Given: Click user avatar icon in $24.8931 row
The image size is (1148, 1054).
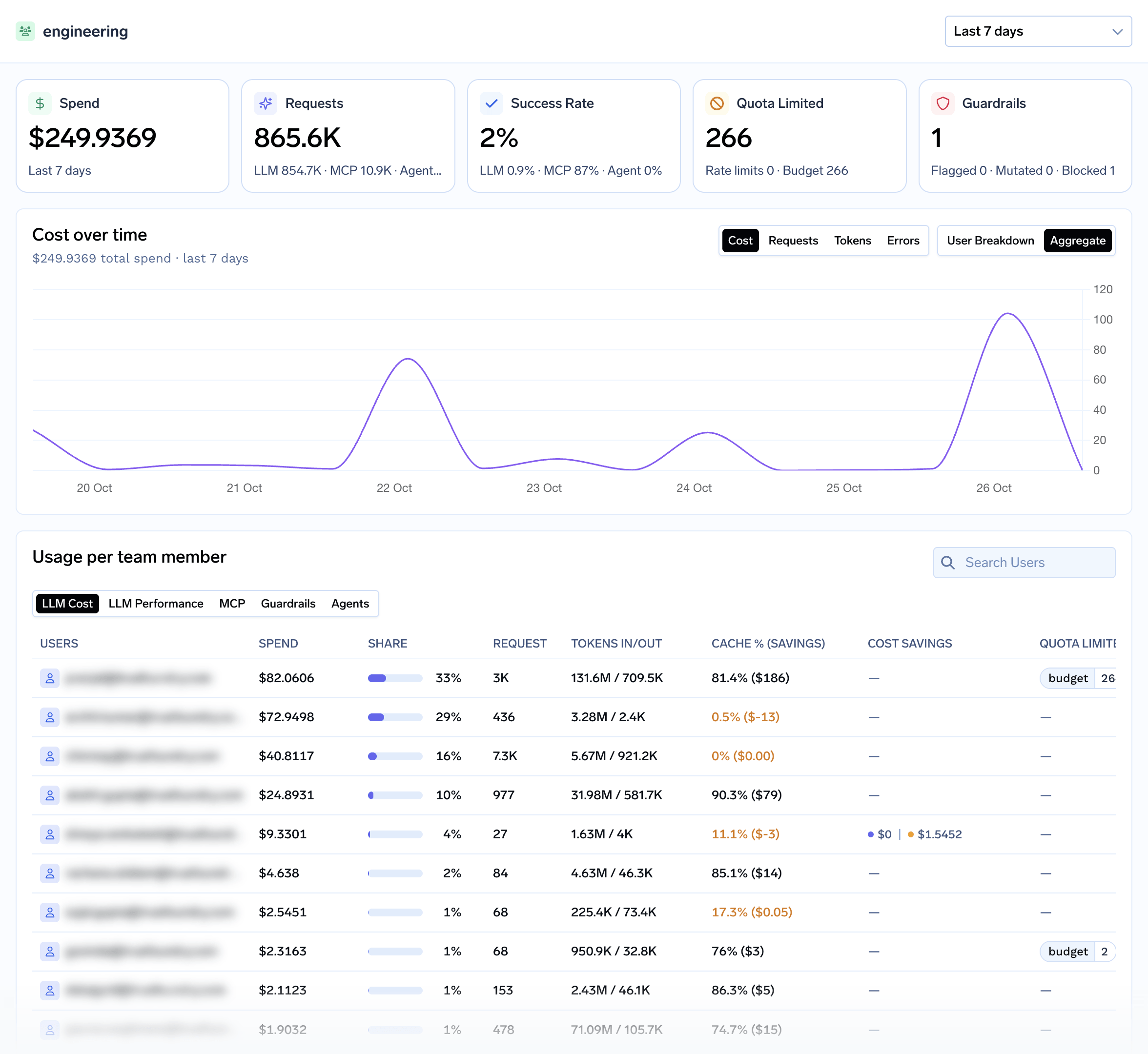Looking at the screenshot, I should (x=50, y=795).
